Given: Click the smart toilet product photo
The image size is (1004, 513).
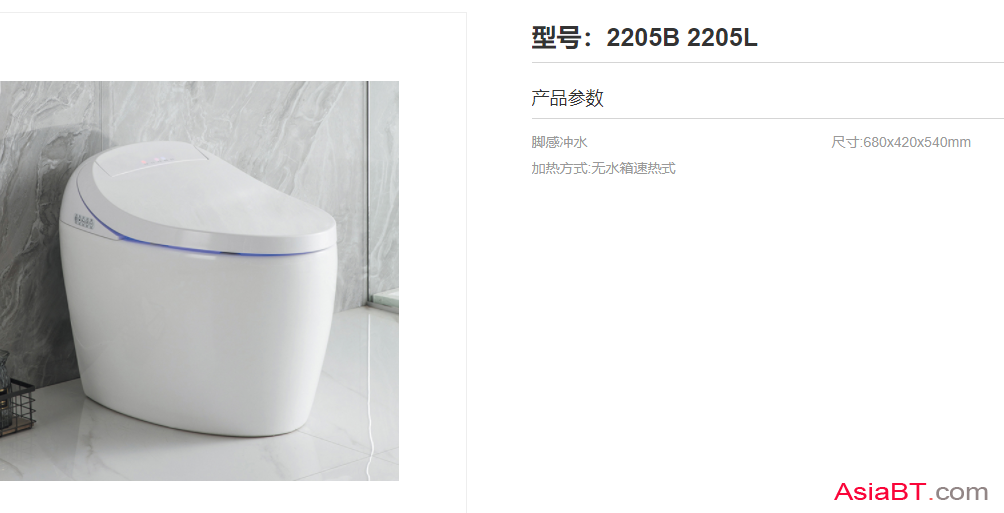Looking at the screenshot, I should point(199,281).
